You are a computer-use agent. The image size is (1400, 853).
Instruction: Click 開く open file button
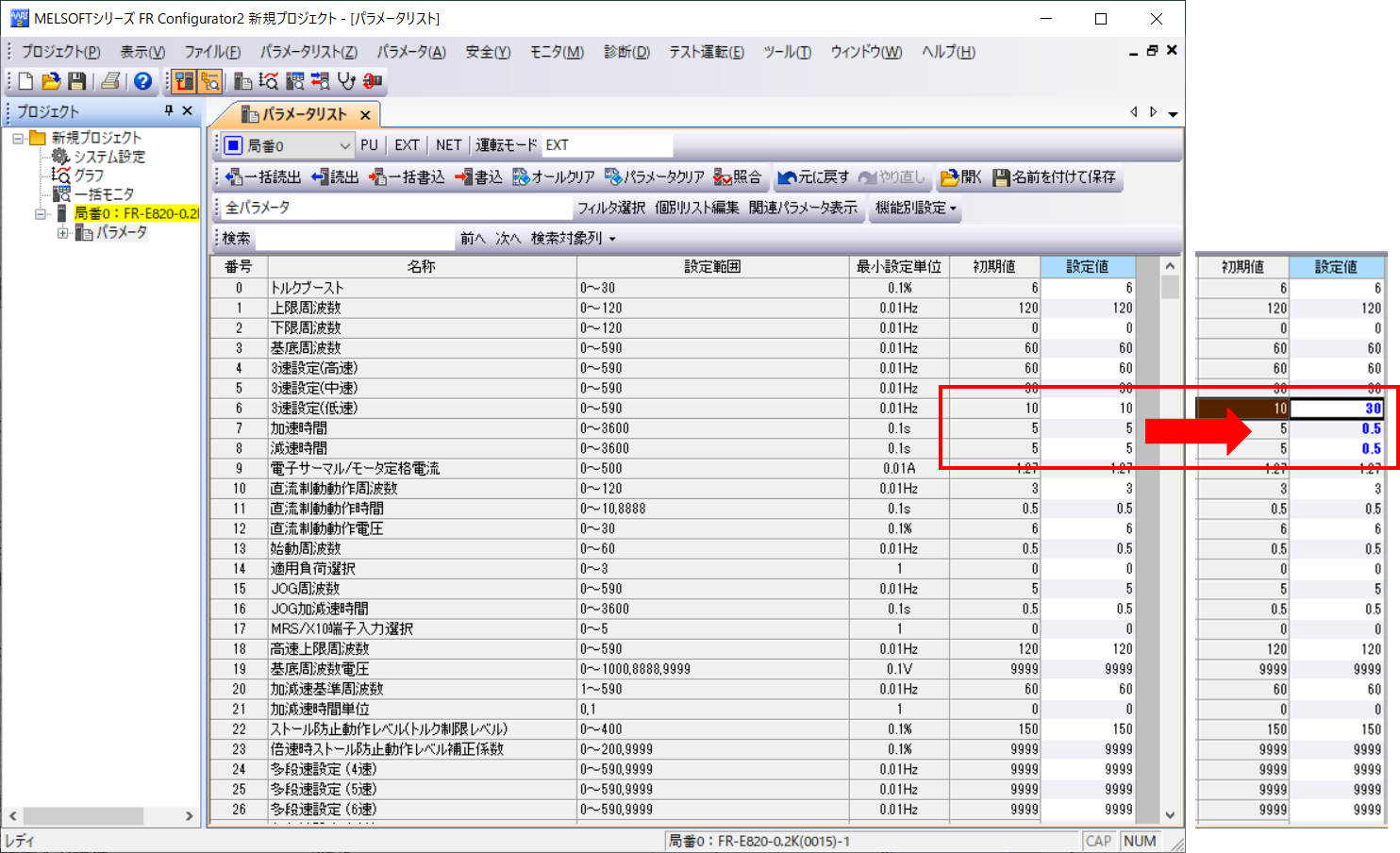coord(961,176)
